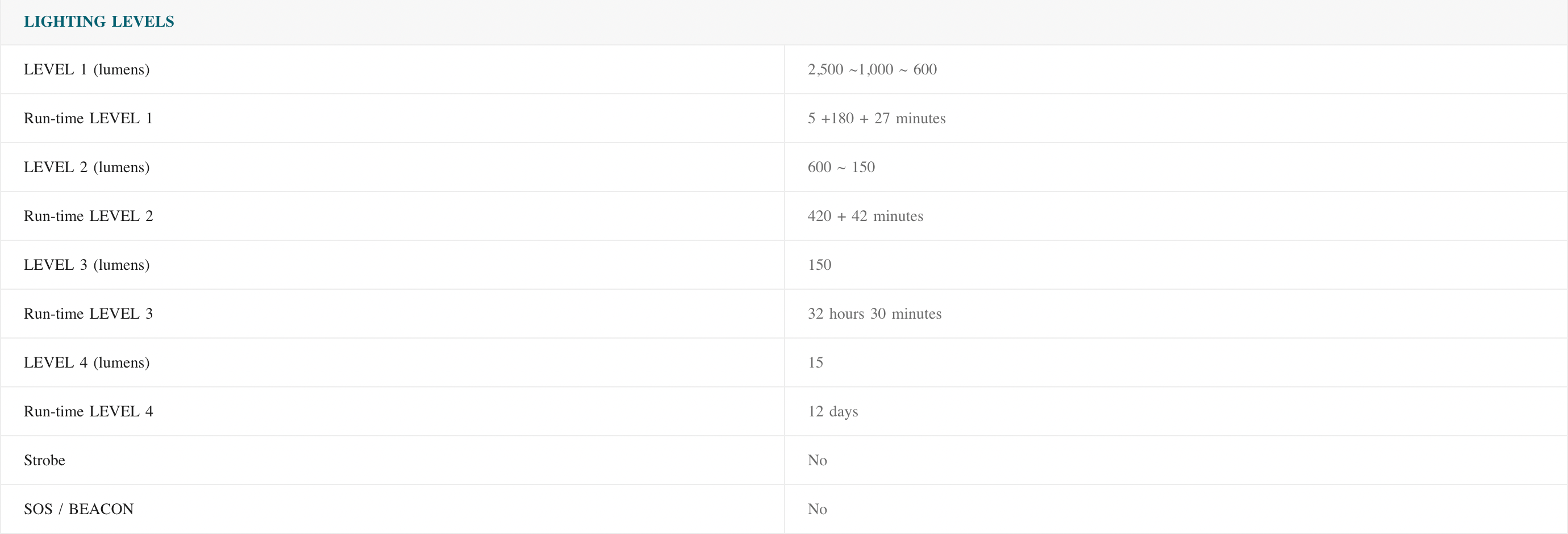Click the LEVEL 1 (lumens) label
The height and width of the screenshot is (534, 1568).
point(86,69)
